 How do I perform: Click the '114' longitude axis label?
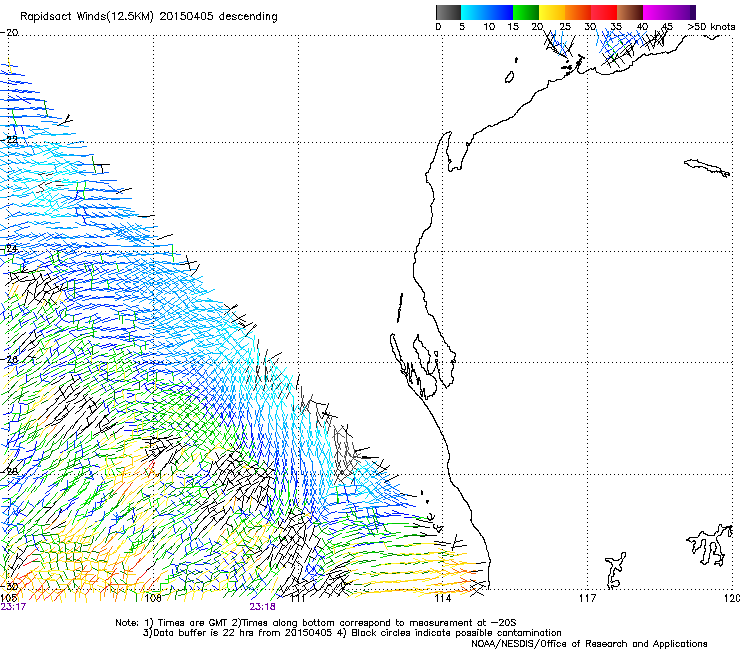443,598
